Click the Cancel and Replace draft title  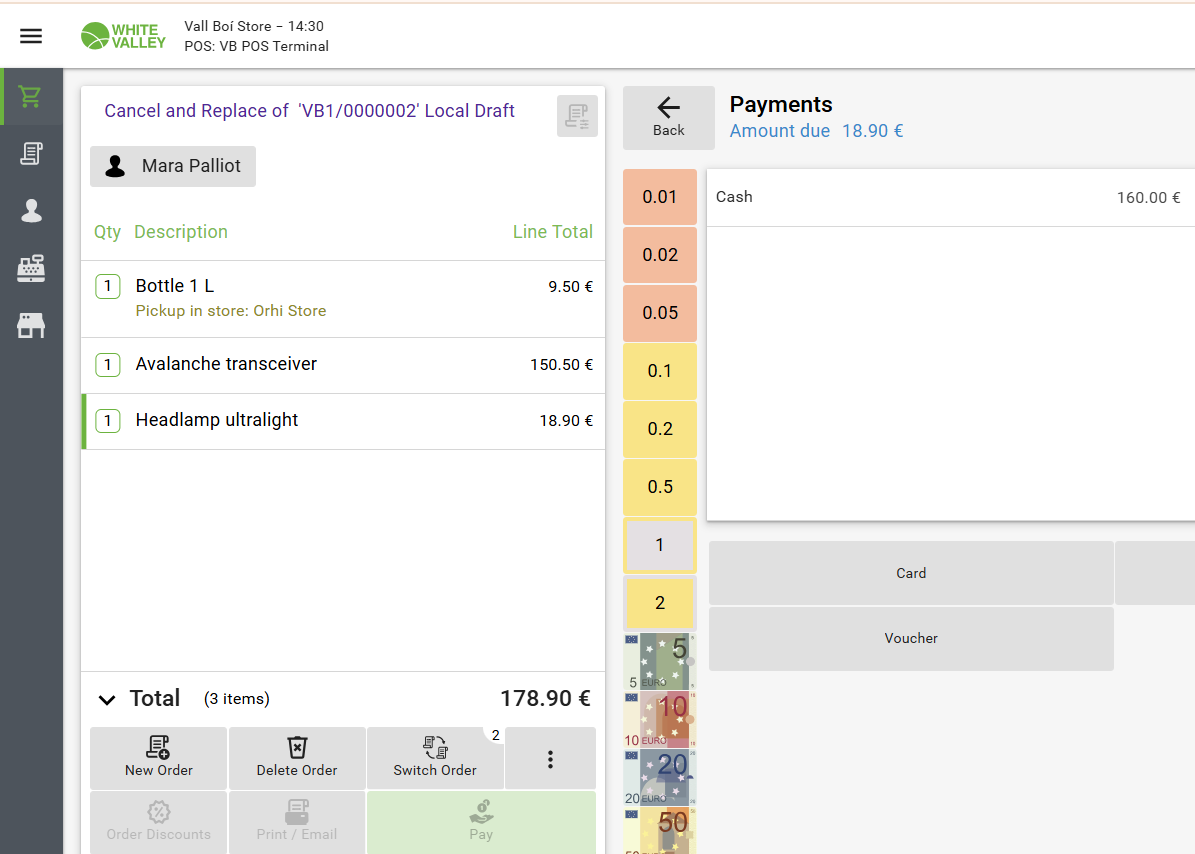(309, 111)
